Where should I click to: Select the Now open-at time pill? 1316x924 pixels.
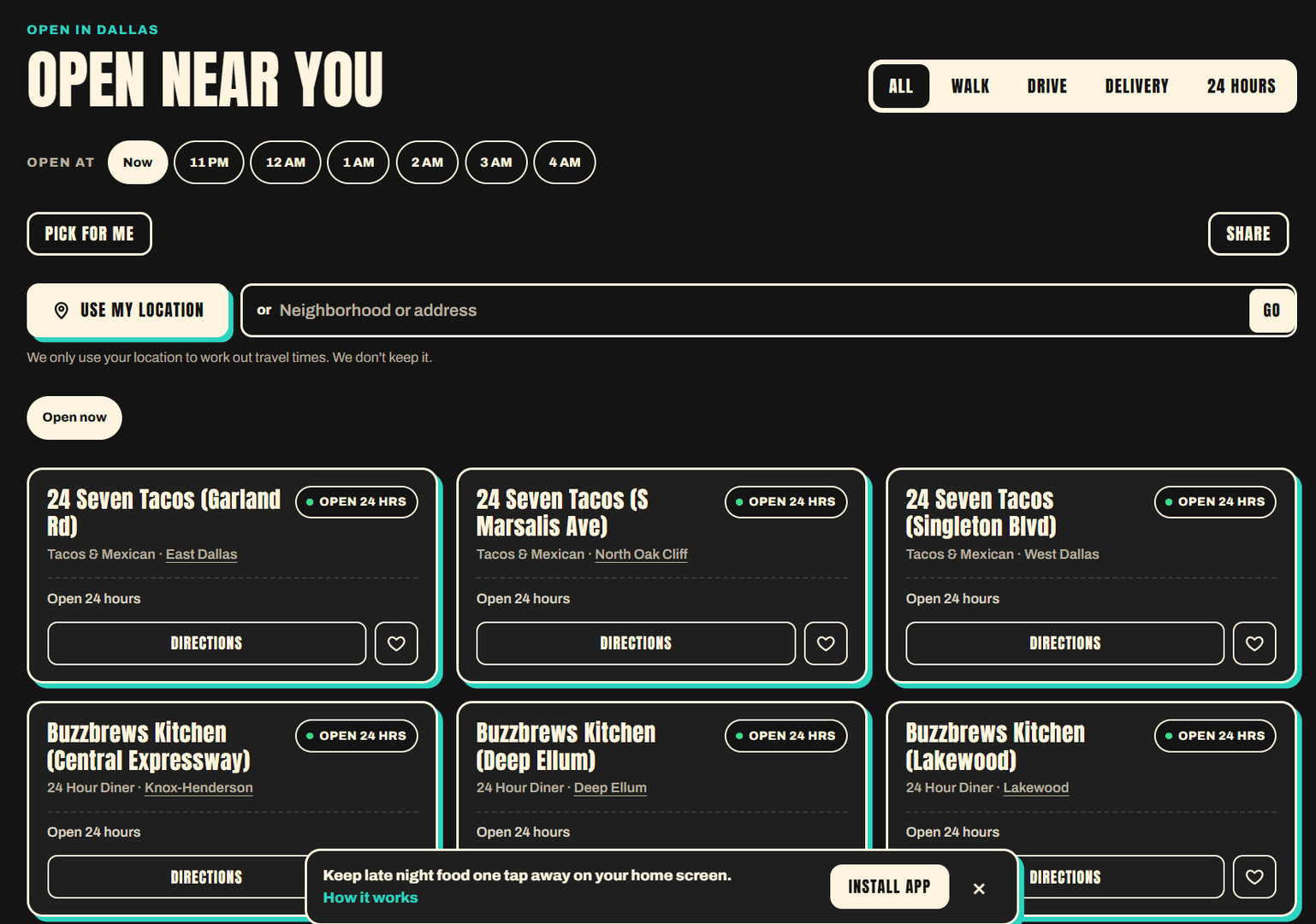138,163
